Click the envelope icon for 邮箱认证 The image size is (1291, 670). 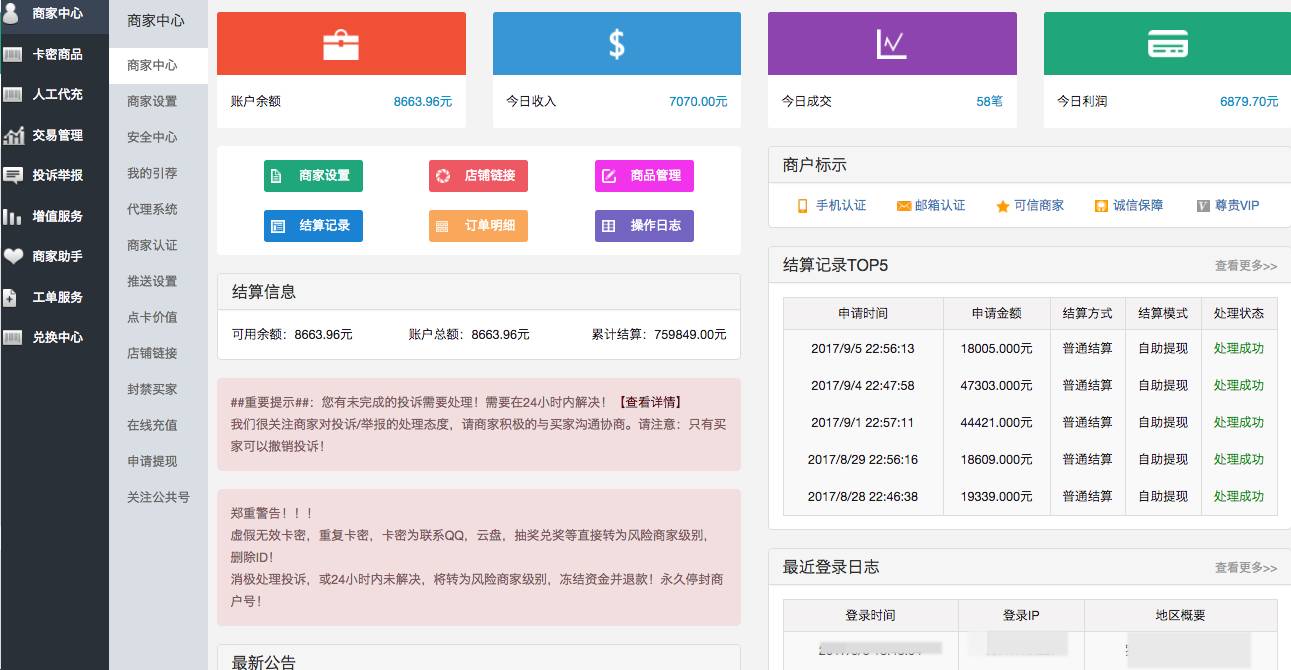pos(903,206)
